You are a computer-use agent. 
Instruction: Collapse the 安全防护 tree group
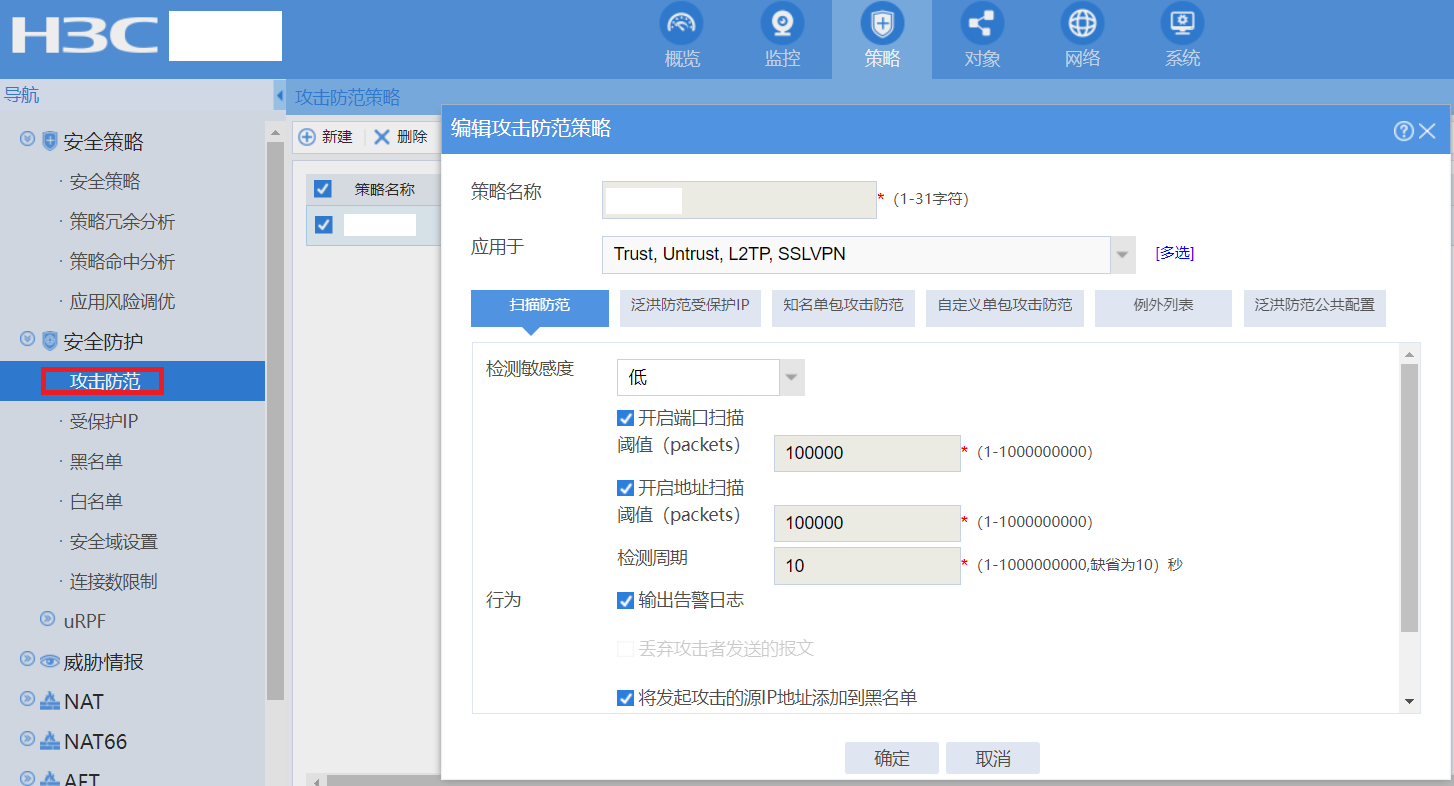27,338
